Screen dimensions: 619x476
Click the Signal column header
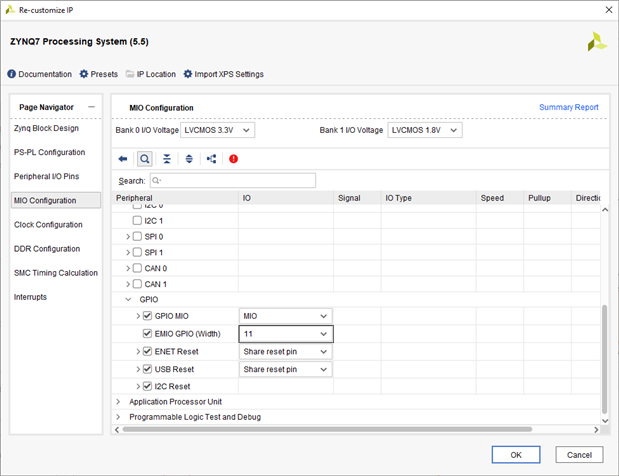coord(357,198)
